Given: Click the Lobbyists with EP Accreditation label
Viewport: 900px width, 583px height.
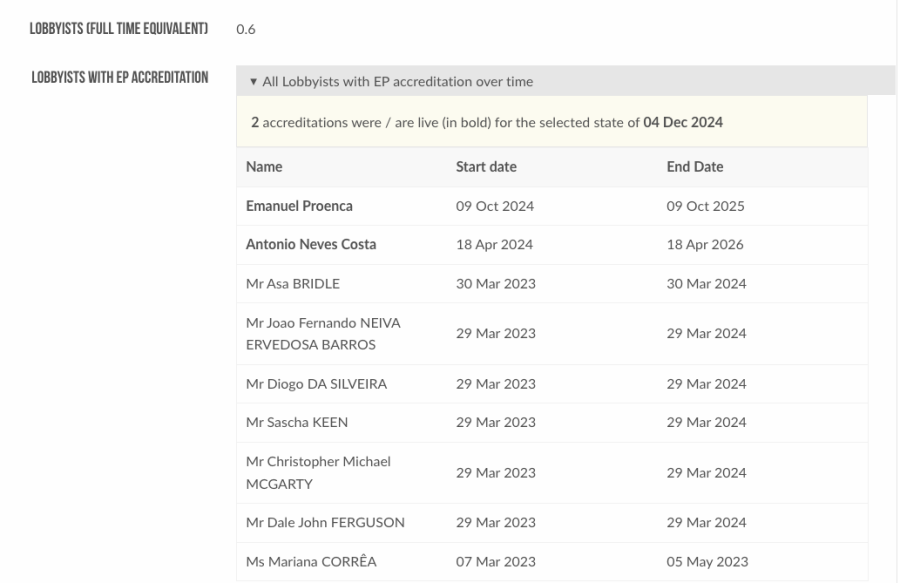Looking at the screenshot, I should coord(120,77).
